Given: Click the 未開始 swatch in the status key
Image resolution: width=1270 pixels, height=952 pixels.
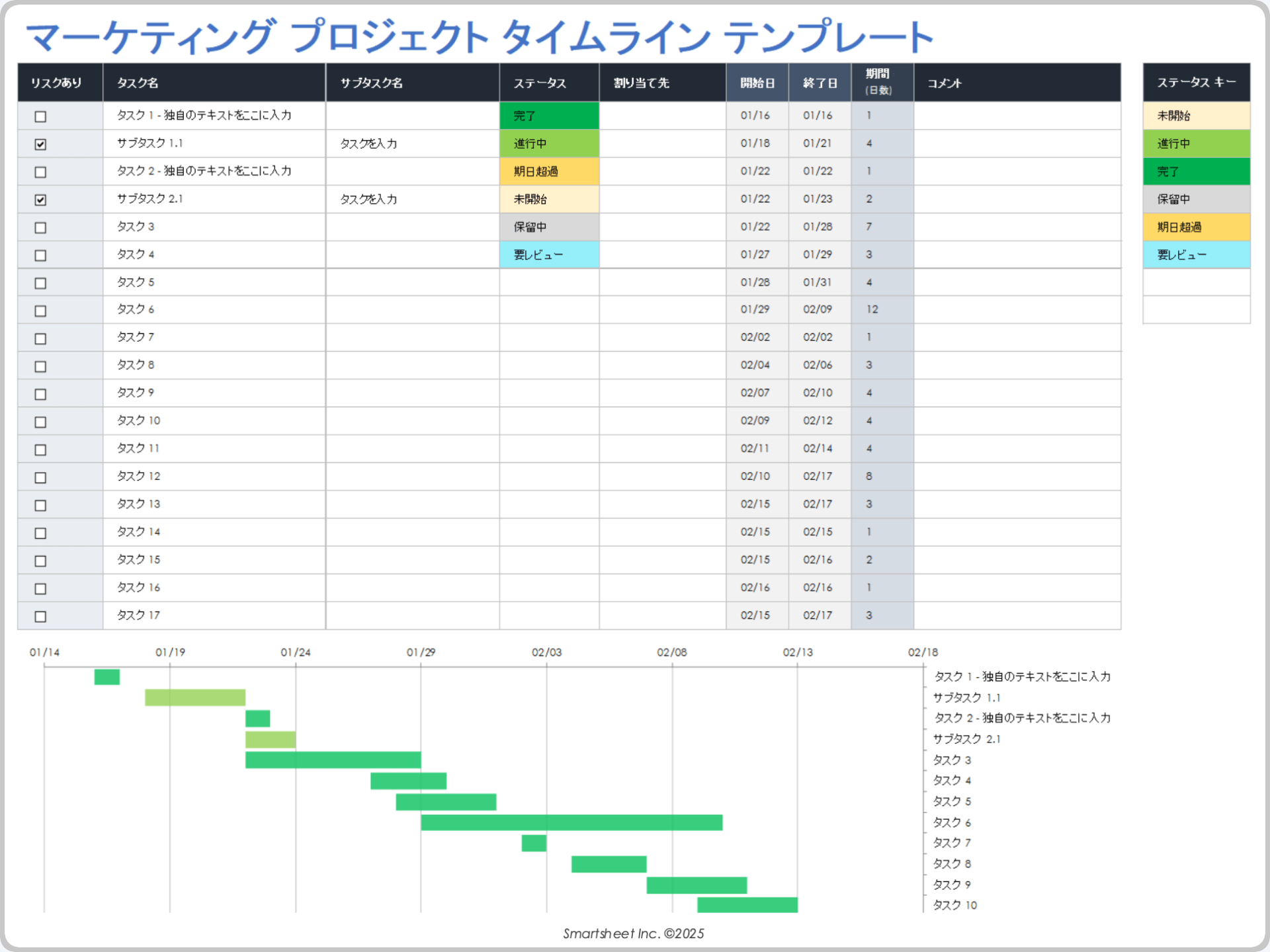Looking at the screenshot, I should pyautogui.click(x=1196, y=116).
